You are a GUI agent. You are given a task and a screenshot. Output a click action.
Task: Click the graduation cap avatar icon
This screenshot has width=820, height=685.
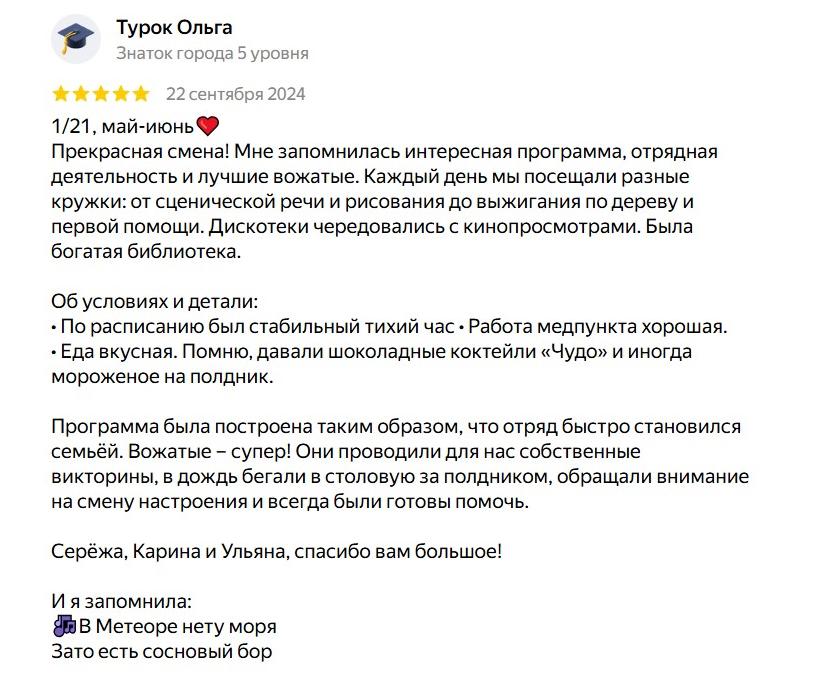pos(75,39)
